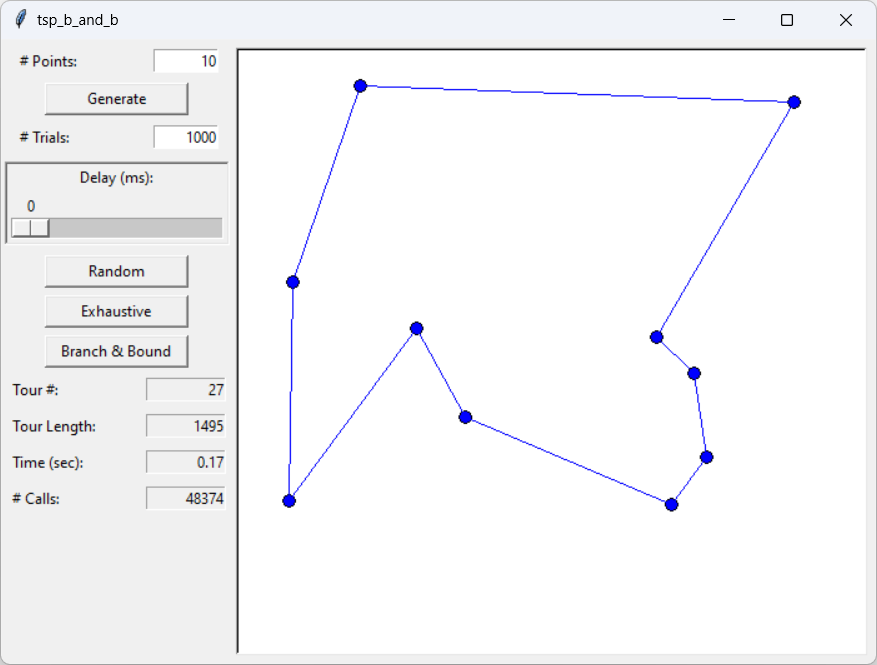The width and height of the screenshot is (877, 665).
Task: Launch Branch & Bound solver
Action: point(116,351)
